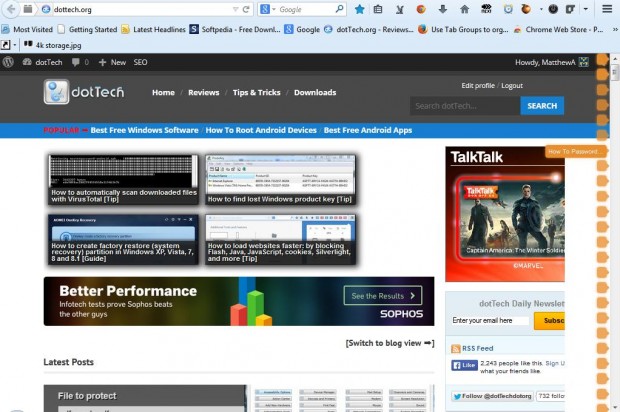Image resolution: width=620 pixels, height=412 pixels.
Task: Open Best Free Android Apps link
Action: tap(368, 130)
